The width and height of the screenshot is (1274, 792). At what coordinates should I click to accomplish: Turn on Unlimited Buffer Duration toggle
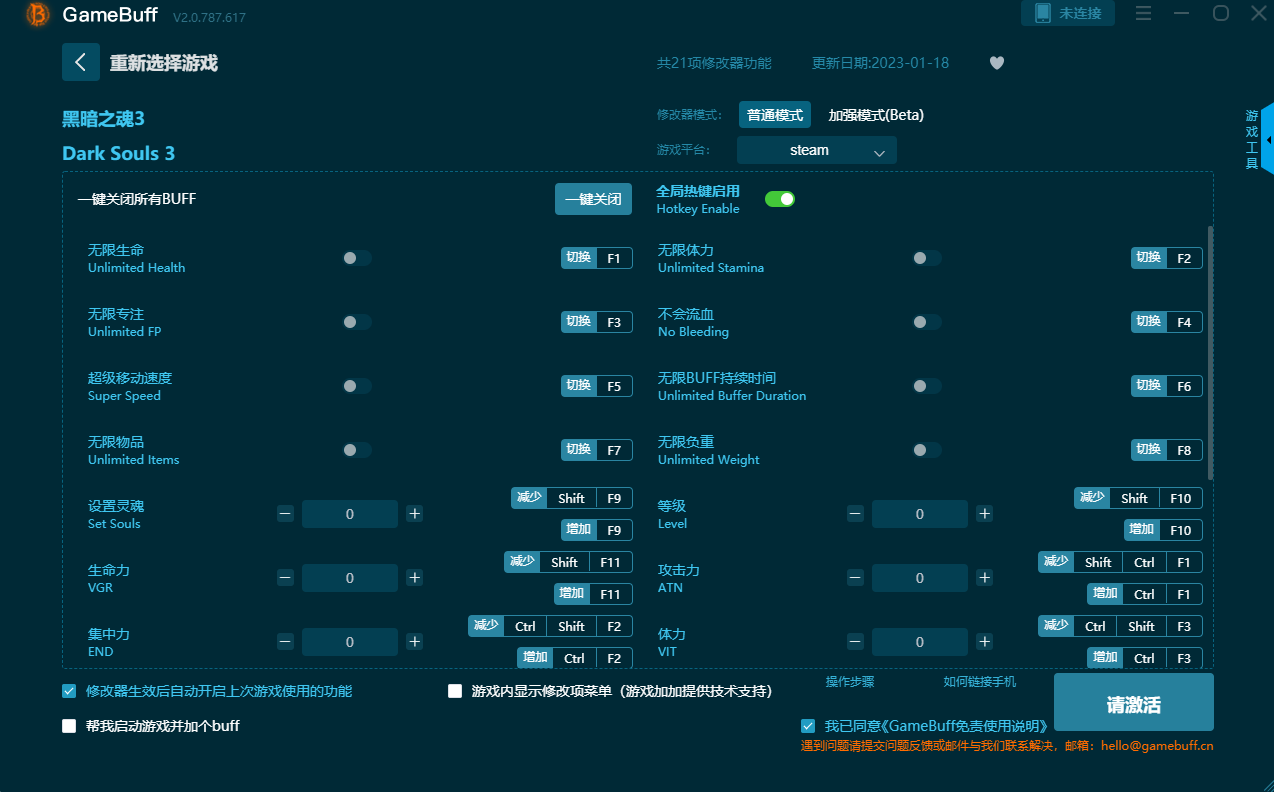coord(927,386)
